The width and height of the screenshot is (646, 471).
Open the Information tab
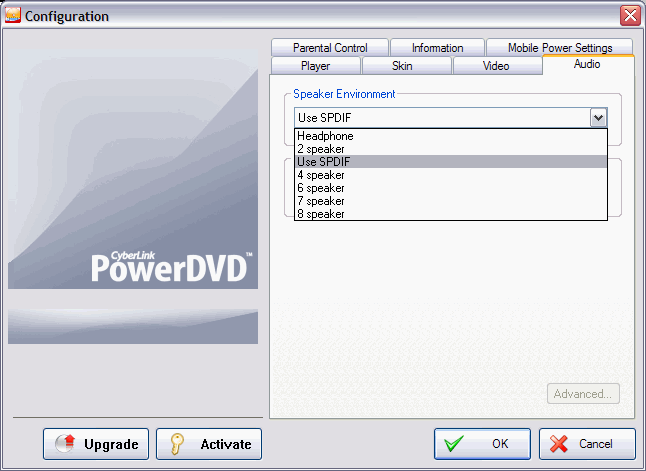437,47
